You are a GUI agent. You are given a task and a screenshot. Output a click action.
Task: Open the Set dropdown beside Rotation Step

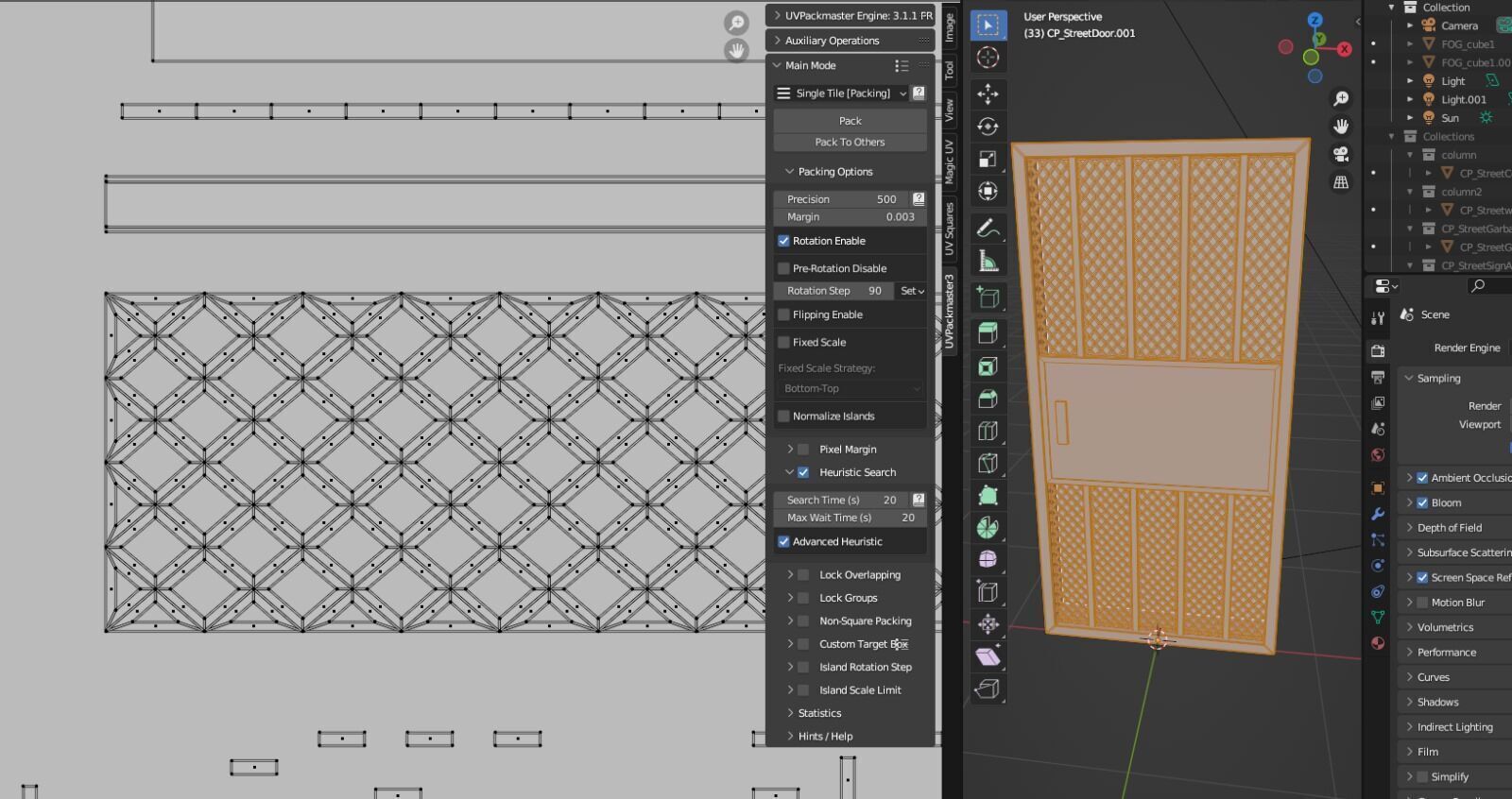pos(912,291)
